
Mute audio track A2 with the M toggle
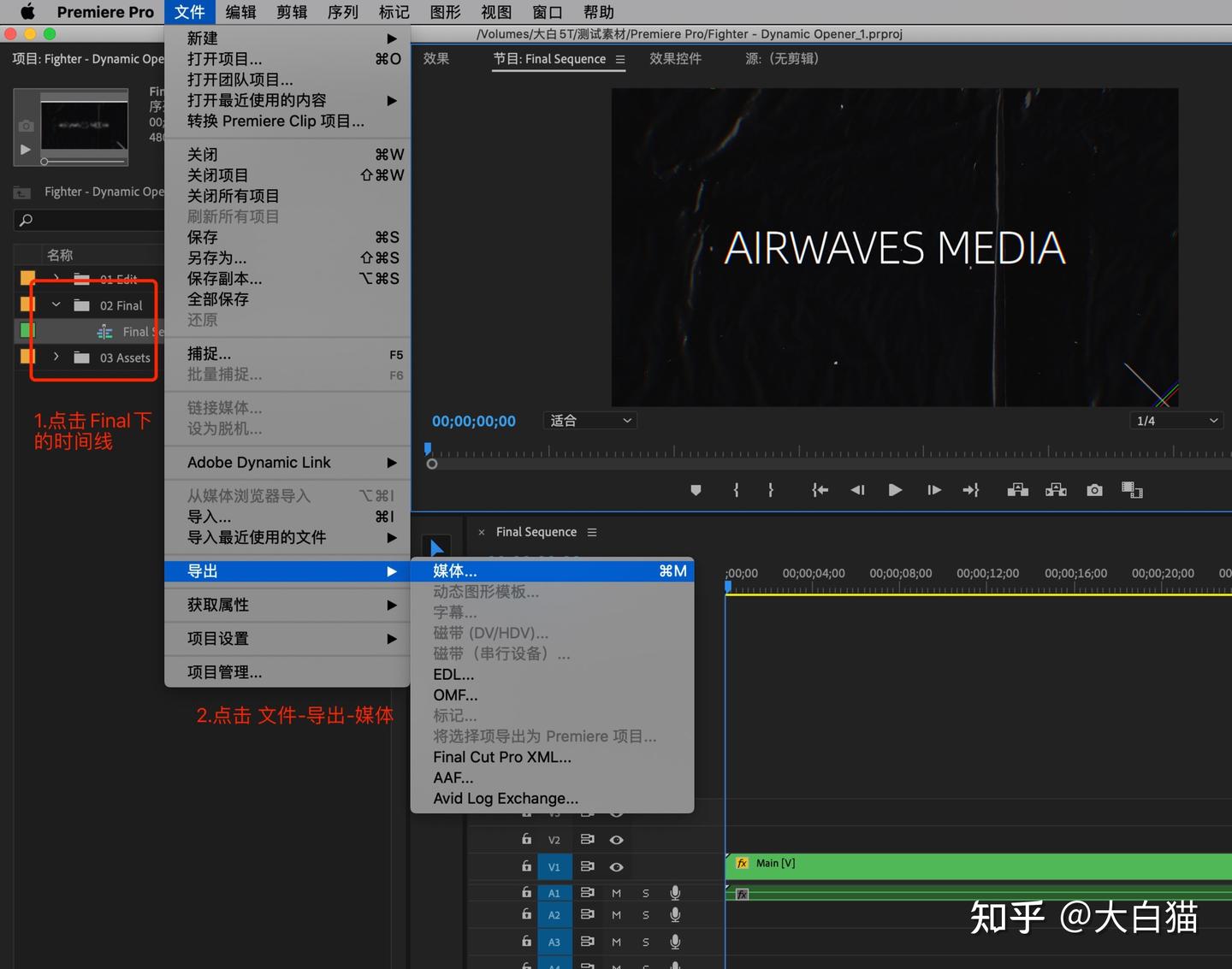[x=616, y=915]
